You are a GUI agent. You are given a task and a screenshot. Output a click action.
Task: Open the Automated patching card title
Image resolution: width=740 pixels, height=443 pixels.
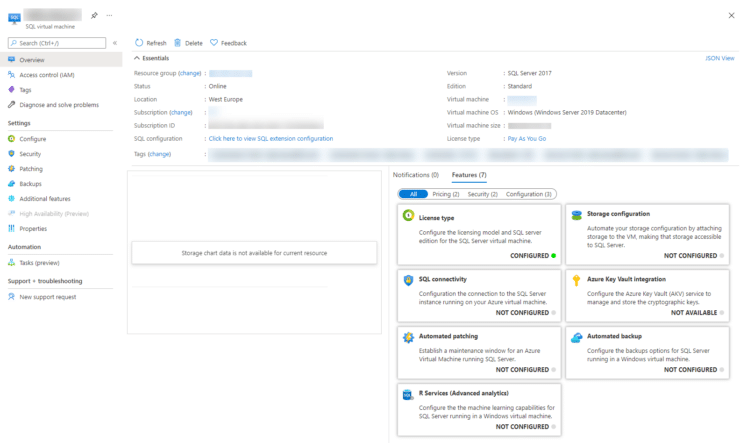[x=448, y=336]
